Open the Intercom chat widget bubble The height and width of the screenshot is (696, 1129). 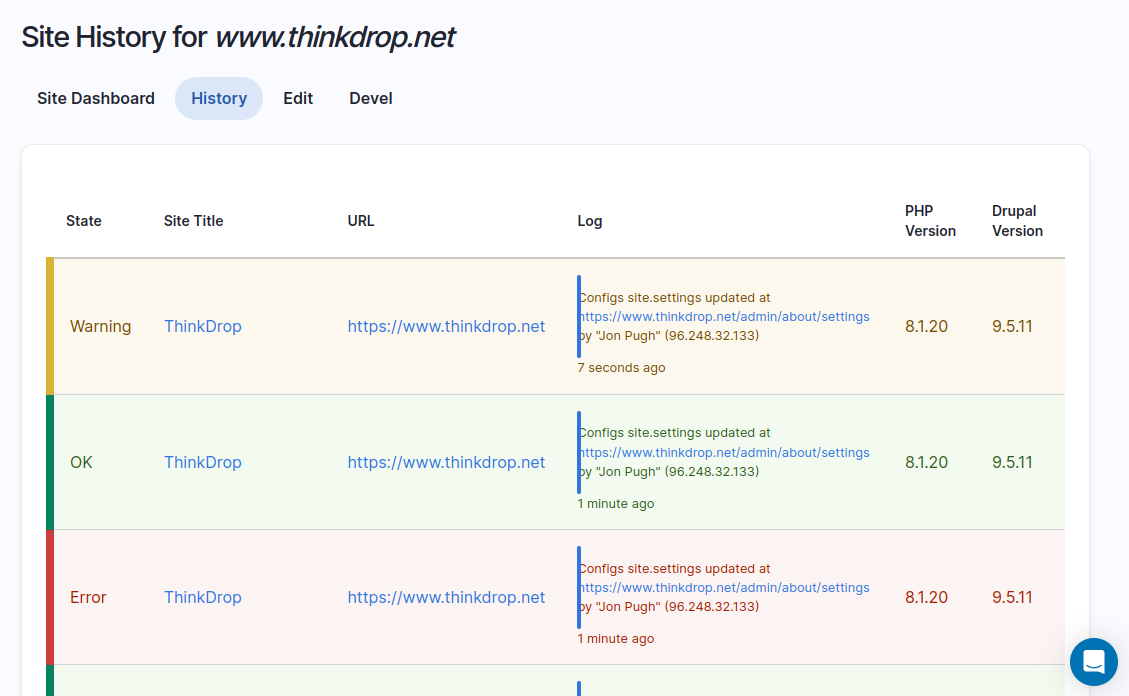pyautogui.click(x=1093, y=662)
